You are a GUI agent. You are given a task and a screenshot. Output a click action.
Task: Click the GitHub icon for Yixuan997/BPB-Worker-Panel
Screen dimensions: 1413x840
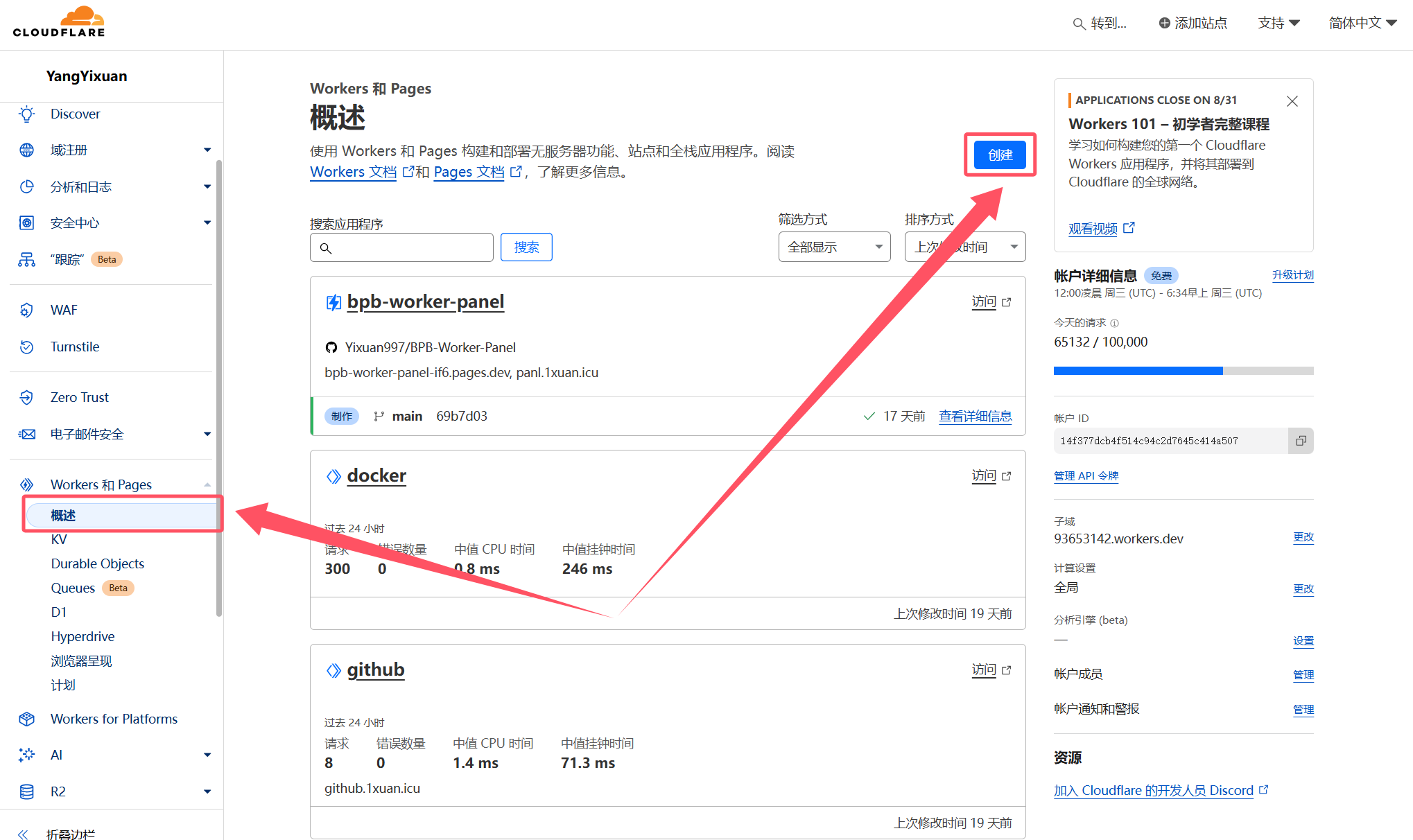point(331,347)
